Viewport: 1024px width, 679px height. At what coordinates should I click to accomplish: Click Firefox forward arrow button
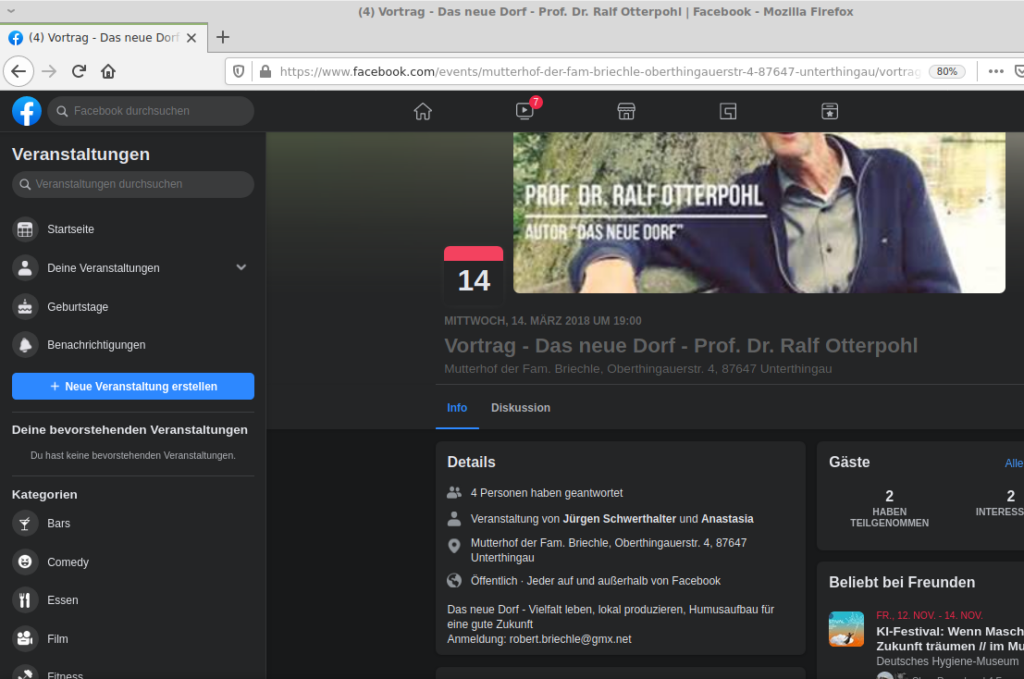point(49,71)
